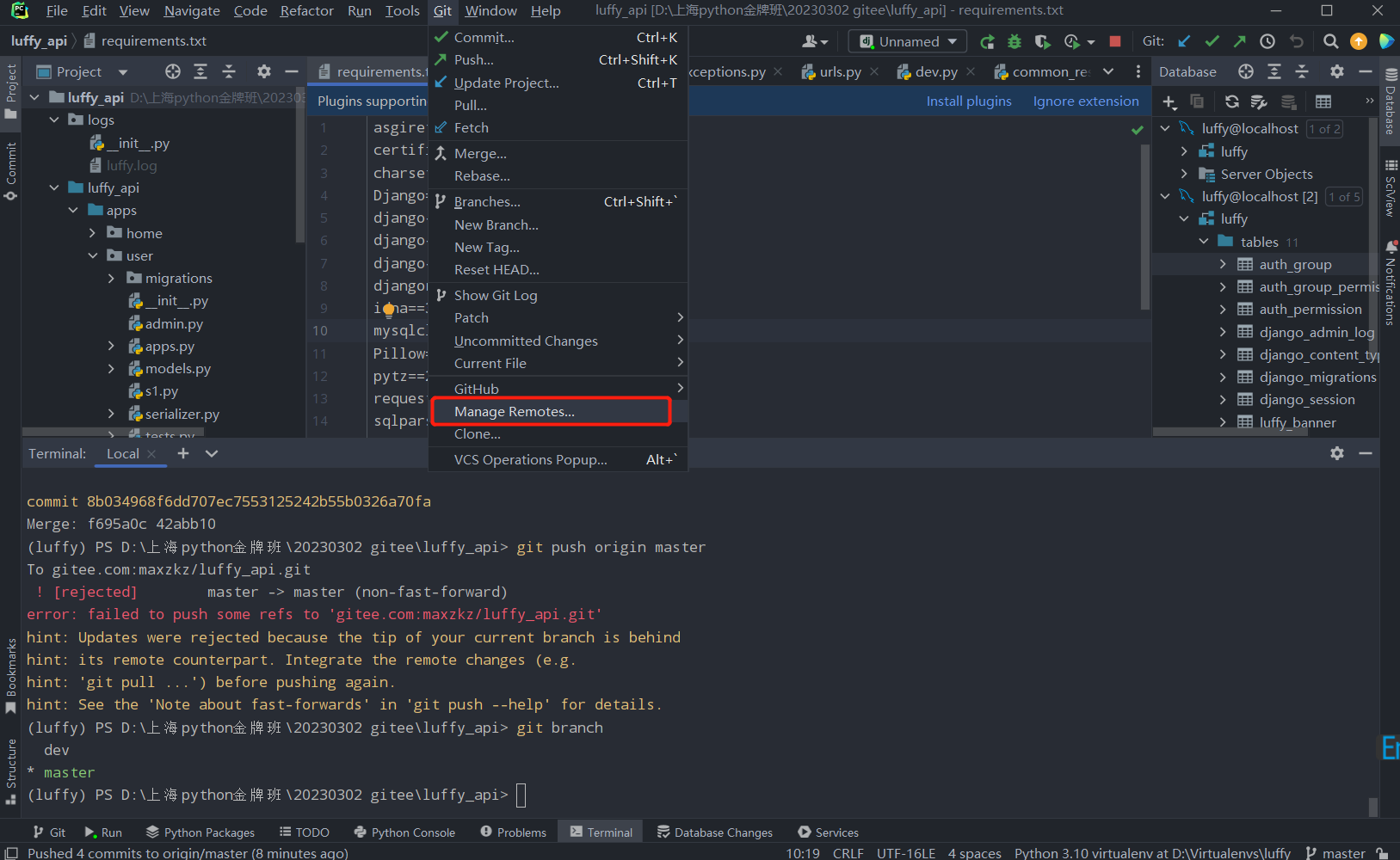Show hidden editor tabs dropdown chevron
The width and height of the screenshot is (1400, 860).
tap(1108, 71)
